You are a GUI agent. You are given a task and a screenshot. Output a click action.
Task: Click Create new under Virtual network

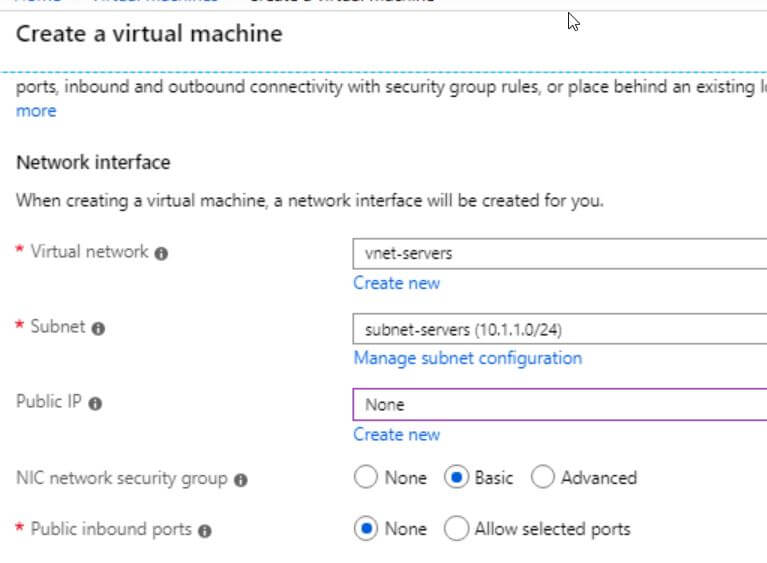[x=397, y=283]
